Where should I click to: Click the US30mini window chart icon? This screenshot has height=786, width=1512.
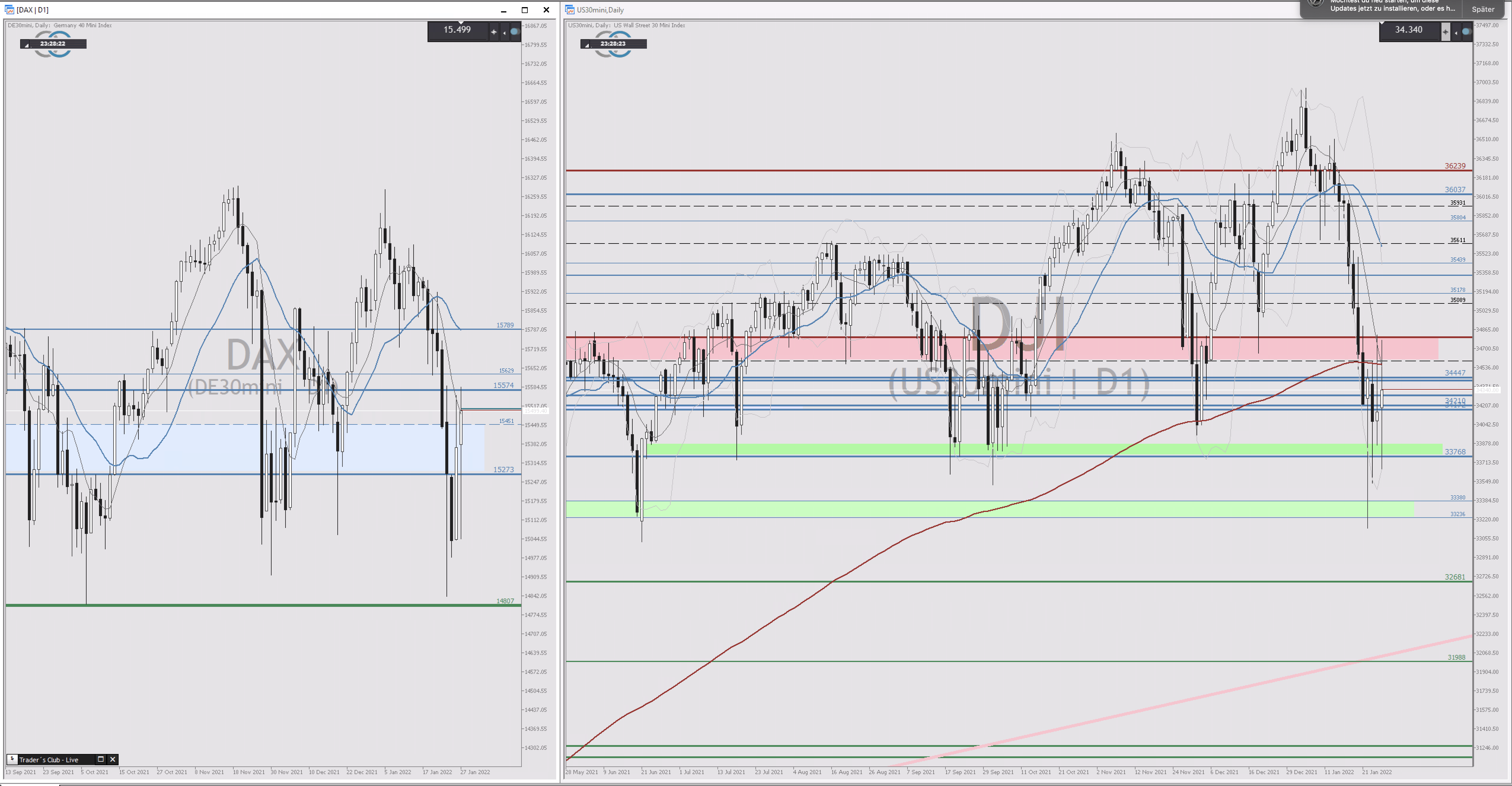(x=569, y=10)
